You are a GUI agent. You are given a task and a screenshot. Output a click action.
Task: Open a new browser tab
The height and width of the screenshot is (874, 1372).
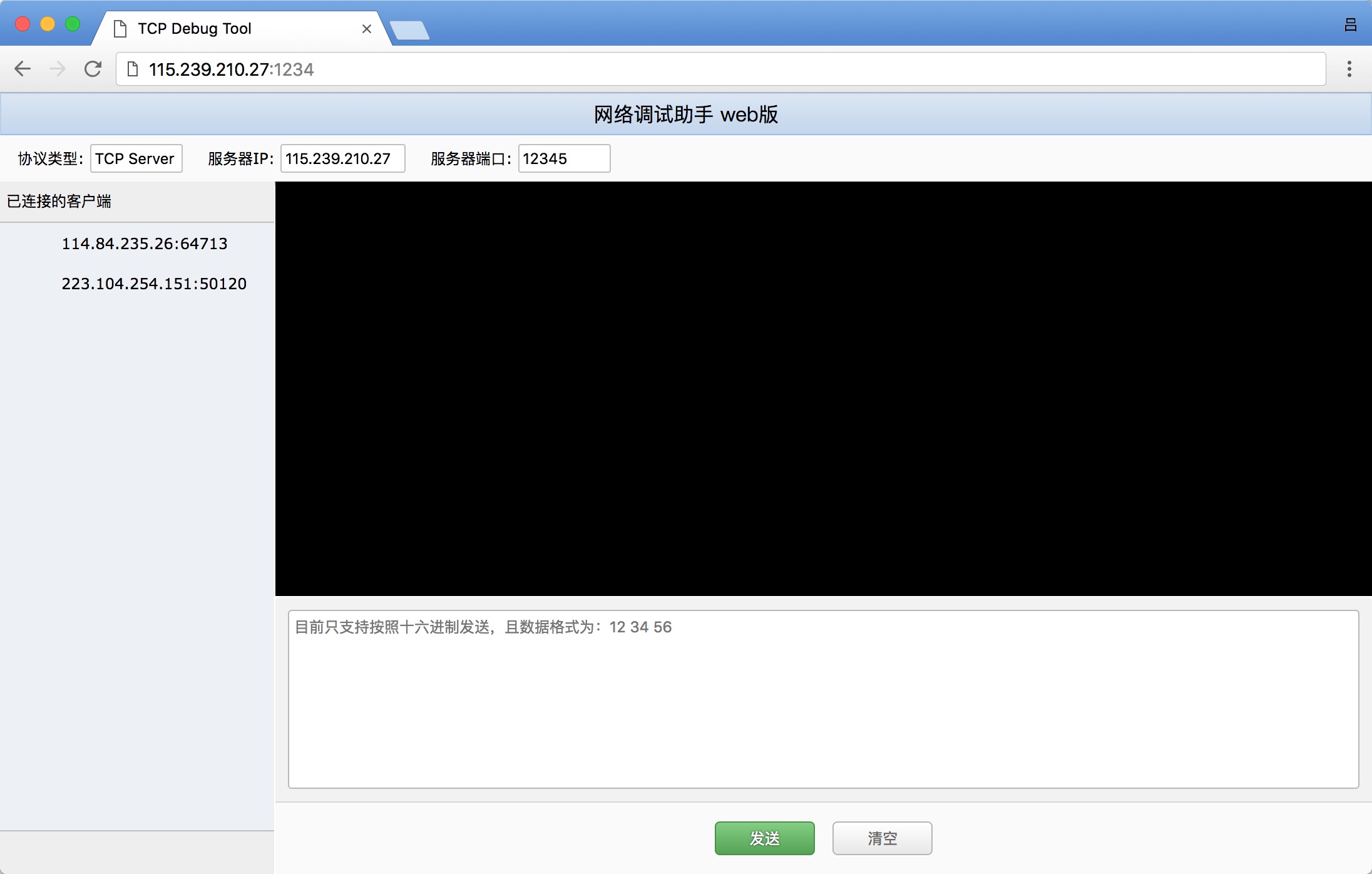tap(409, 30)
